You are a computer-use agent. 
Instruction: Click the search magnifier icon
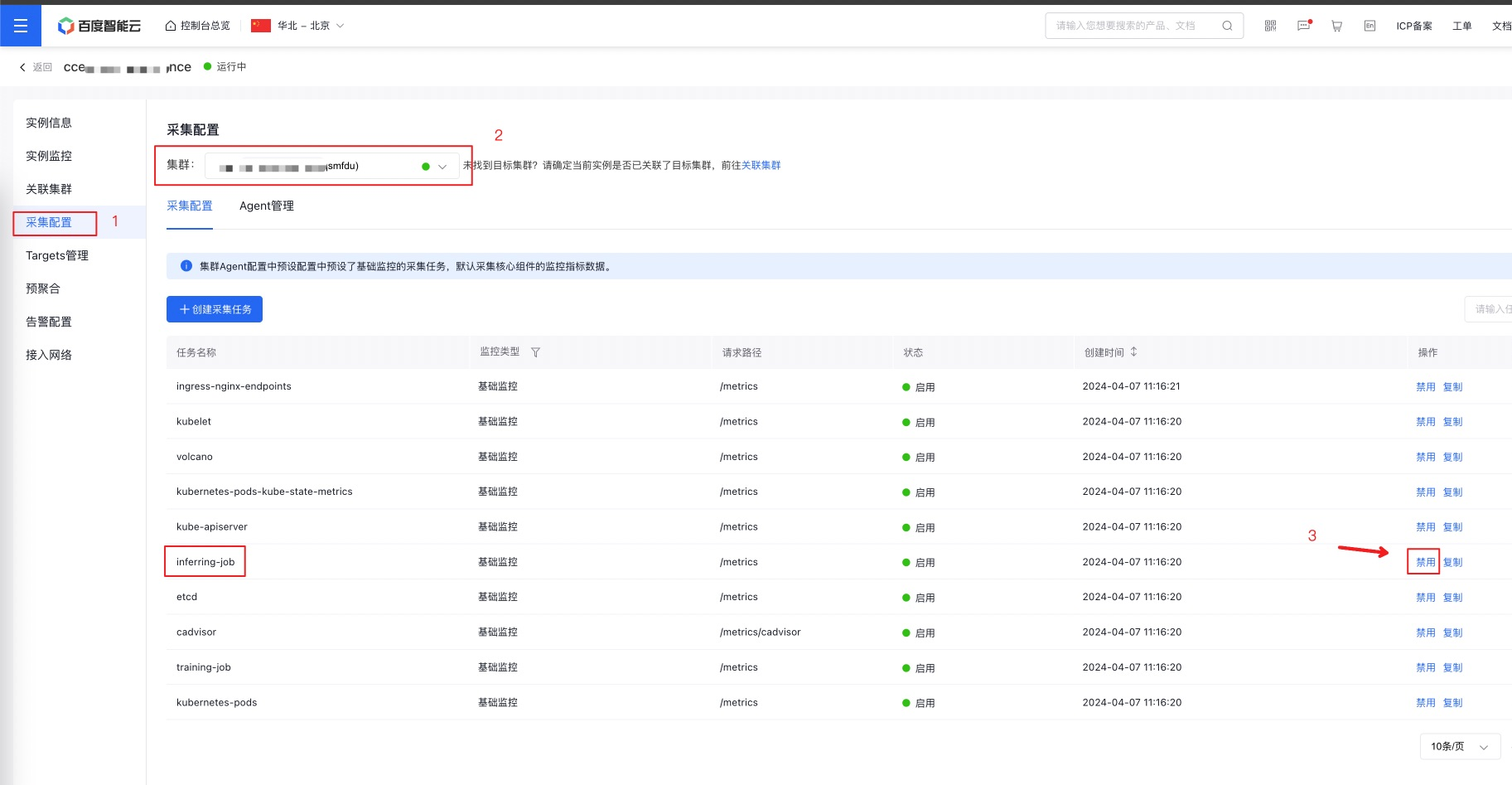click(x=1227, y=26)
